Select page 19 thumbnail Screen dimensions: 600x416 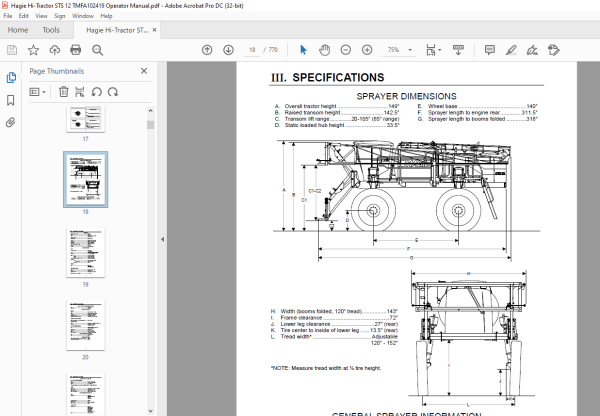click(x=85, y=253)
